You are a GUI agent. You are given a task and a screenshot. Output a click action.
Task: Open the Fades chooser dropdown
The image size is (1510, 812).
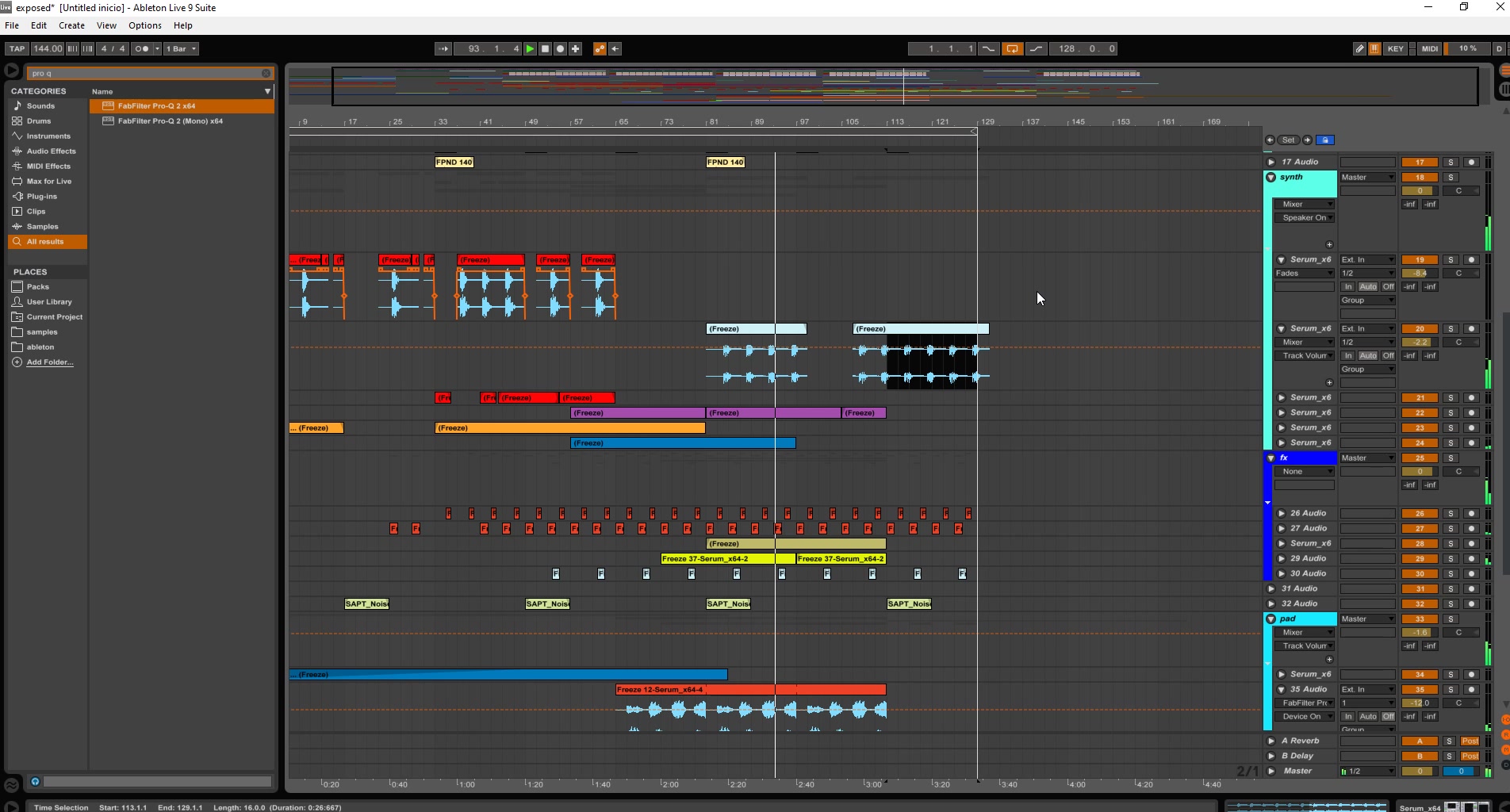point(1305,274)
